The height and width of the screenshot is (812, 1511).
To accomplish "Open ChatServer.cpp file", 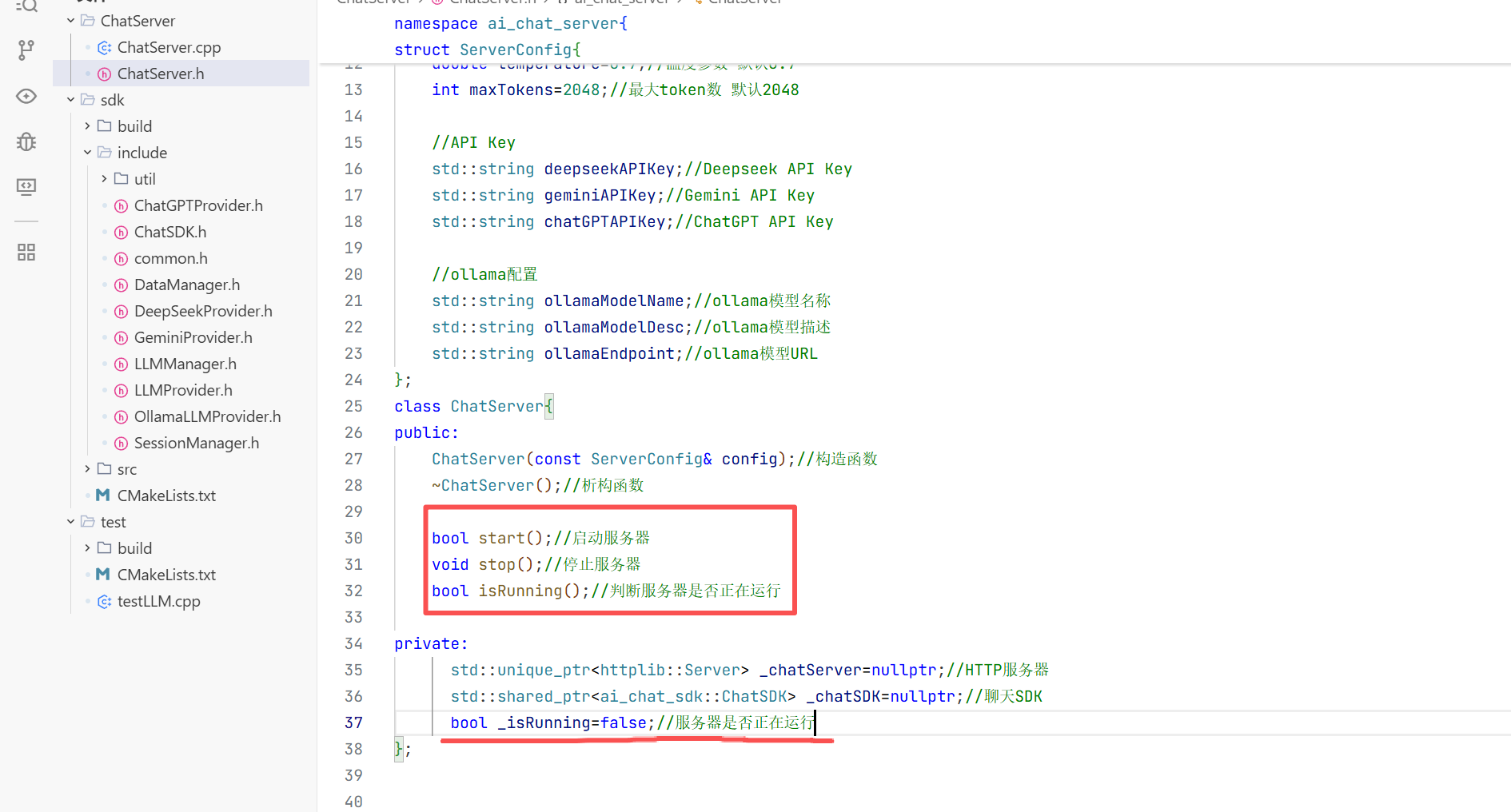I will tap(169, 47).
